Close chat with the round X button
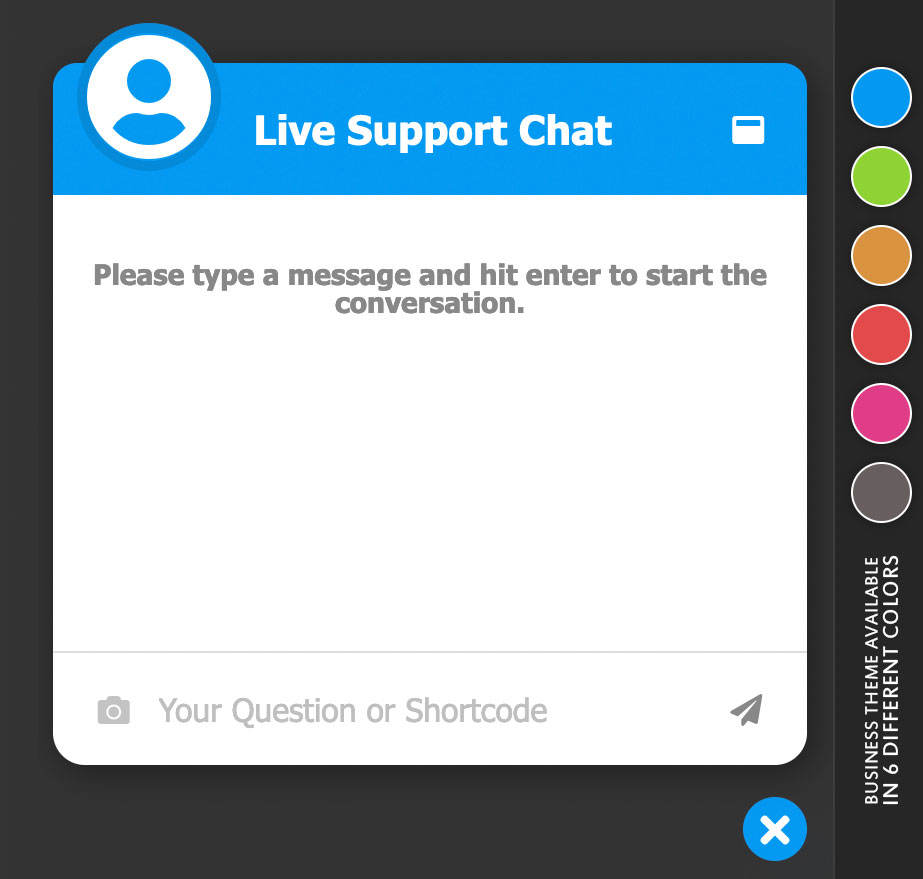Viewport: 923px width, 879px height. (x=775, y=829)
